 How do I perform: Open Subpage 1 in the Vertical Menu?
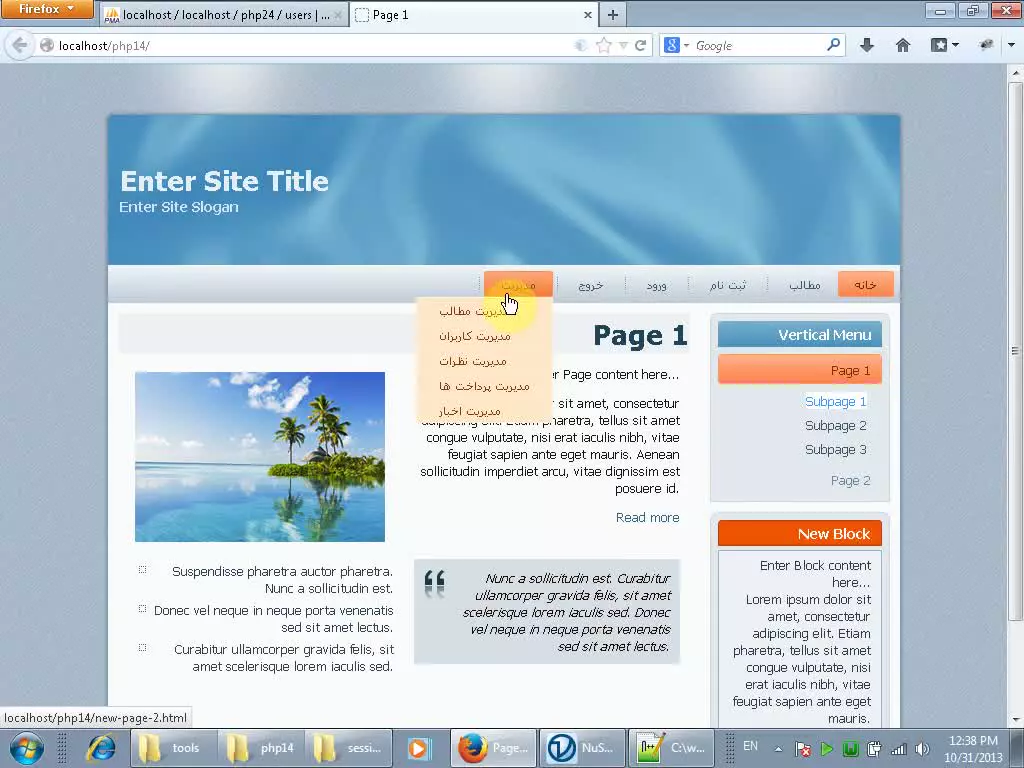836,401
